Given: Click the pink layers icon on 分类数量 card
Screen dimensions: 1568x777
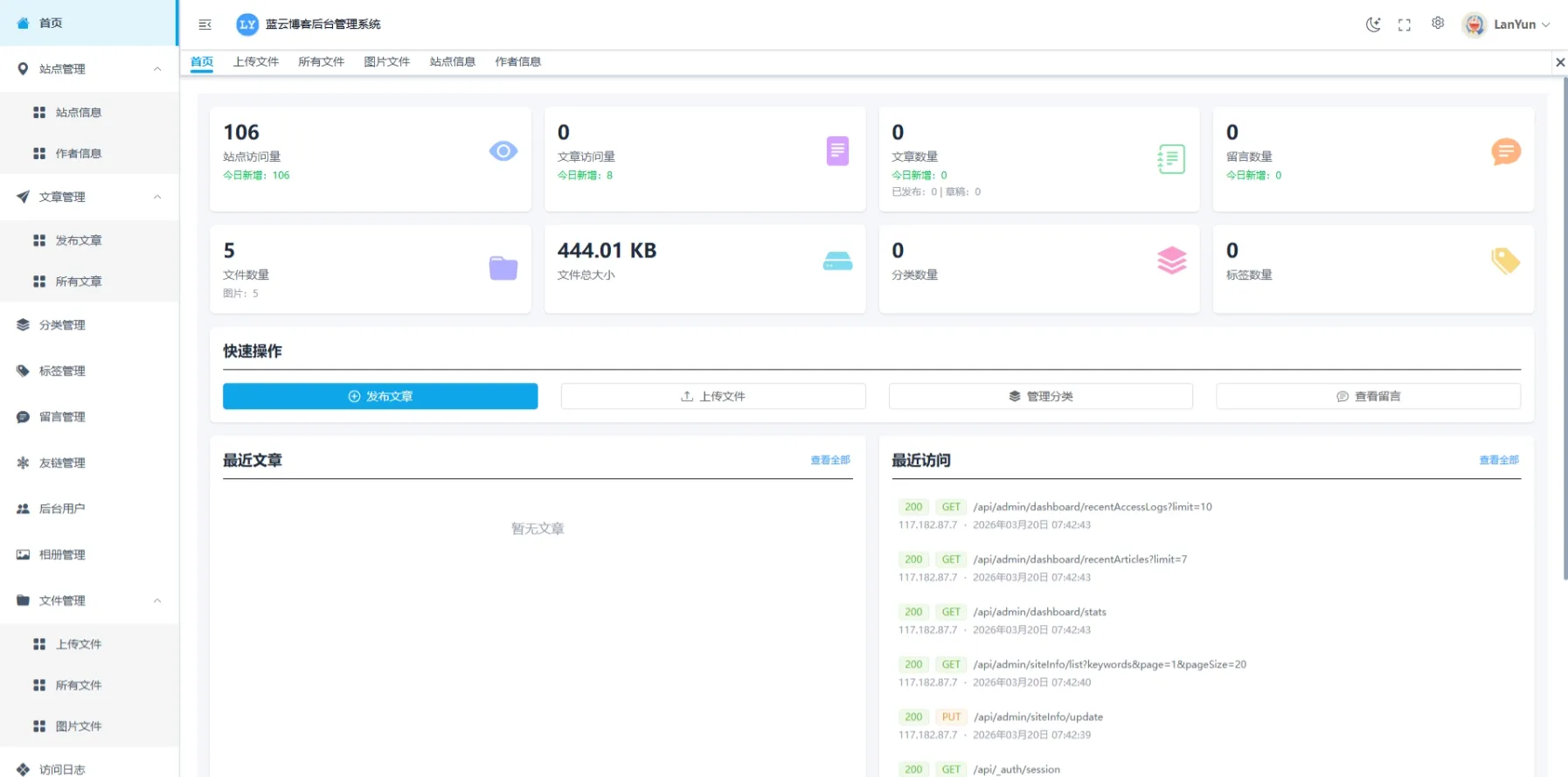Looking at the screenshot, I should 1171,260.
